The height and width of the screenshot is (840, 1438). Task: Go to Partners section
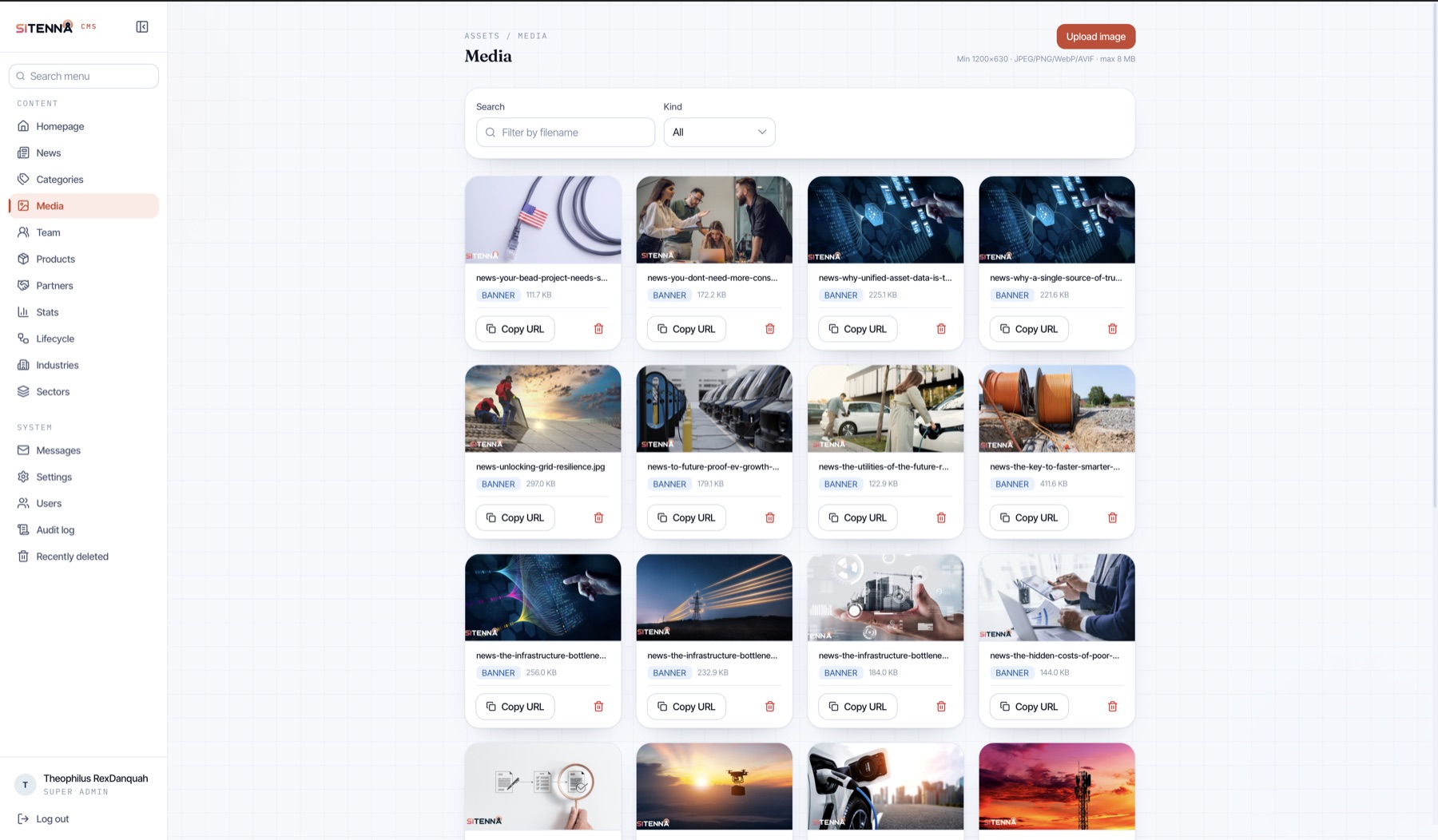(84, 286)
